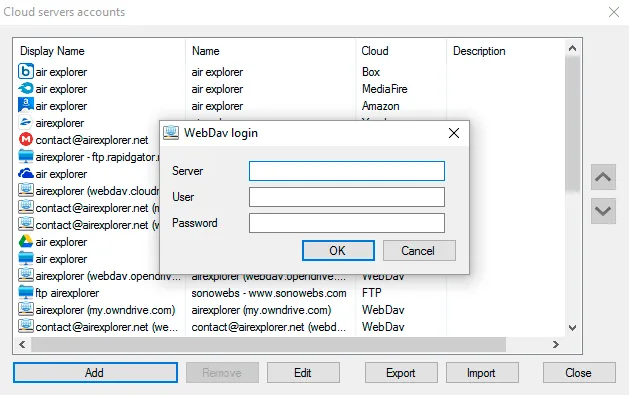Click the FTP icon of airexplorer - ftp.rapidgator row

click(26, 156)
